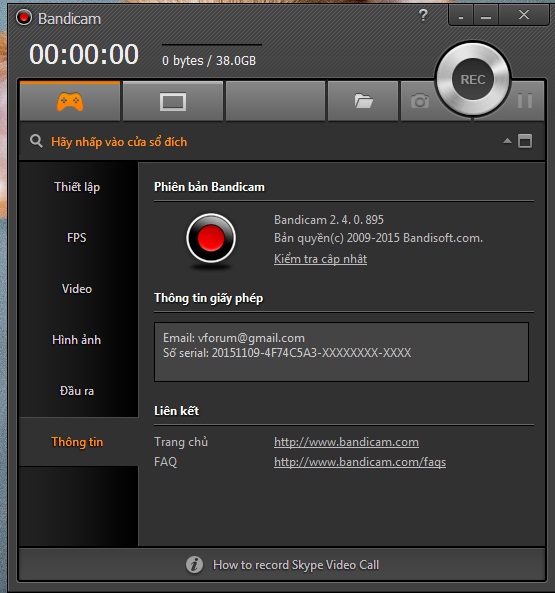Click How to record Skype Video Call

pyautogui.click(x=296, y=565)
